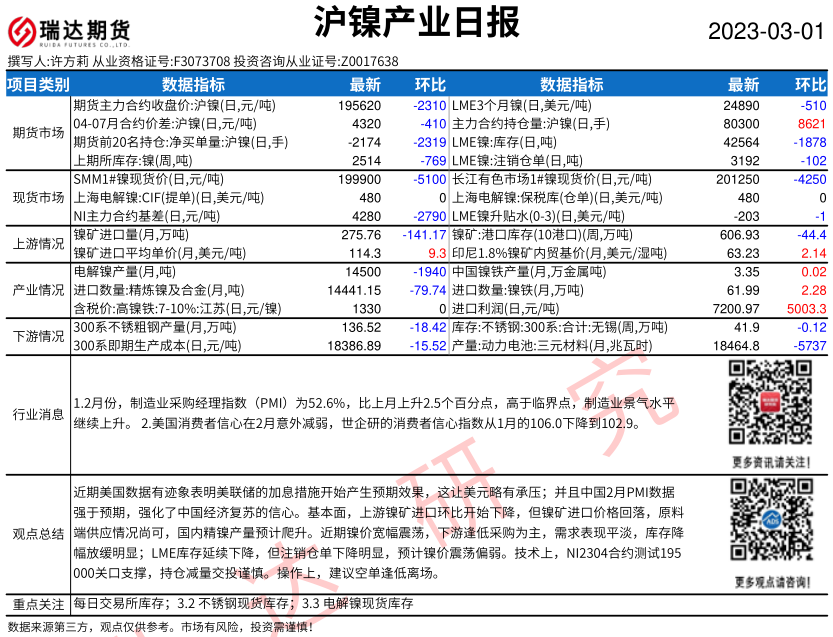The height and width of the screenshot is (637, 833).
Task: Select the 产业情况 category cell
Action: (x=37, y=290)
